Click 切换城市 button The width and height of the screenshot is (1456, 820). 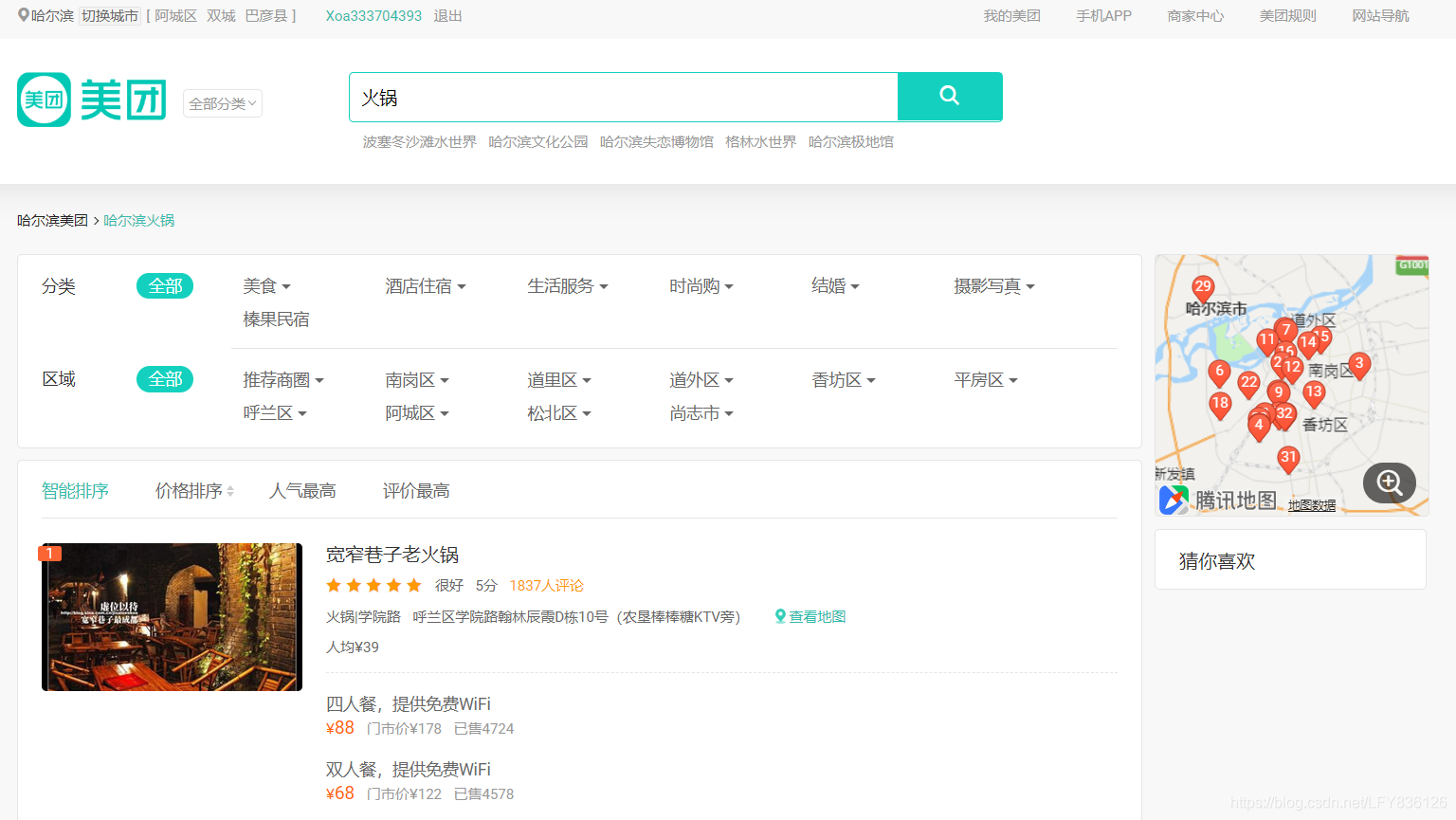pos(110,16)
